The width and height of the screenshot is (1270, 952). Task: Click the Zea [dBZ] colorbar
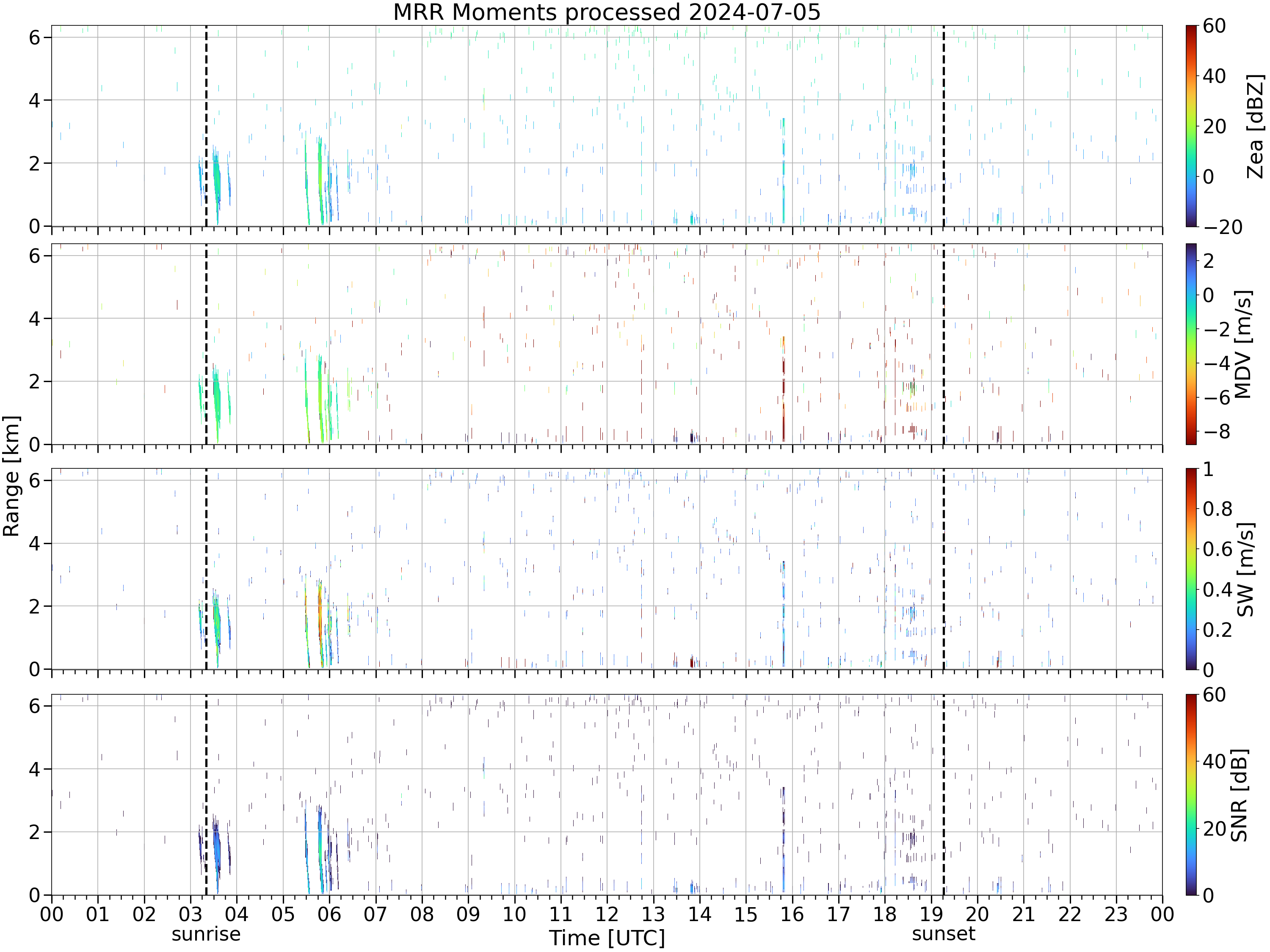1191,126
